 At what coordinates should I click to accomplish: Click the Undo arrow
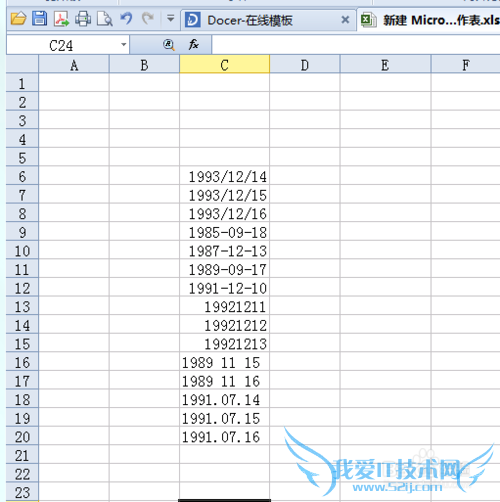[126, 18]
